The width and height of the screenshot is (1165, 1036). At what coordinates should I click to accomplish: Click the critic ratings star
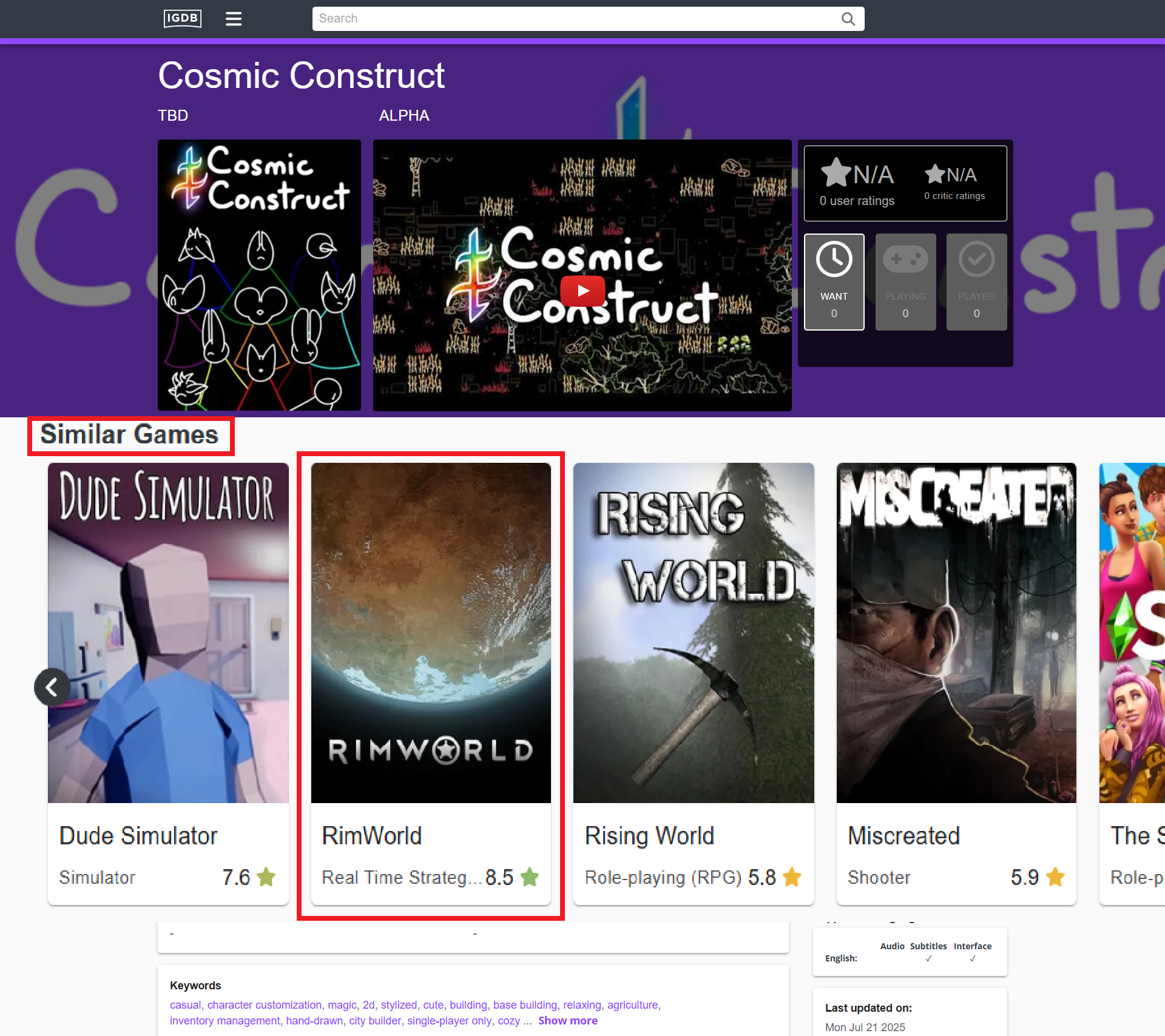935,174
